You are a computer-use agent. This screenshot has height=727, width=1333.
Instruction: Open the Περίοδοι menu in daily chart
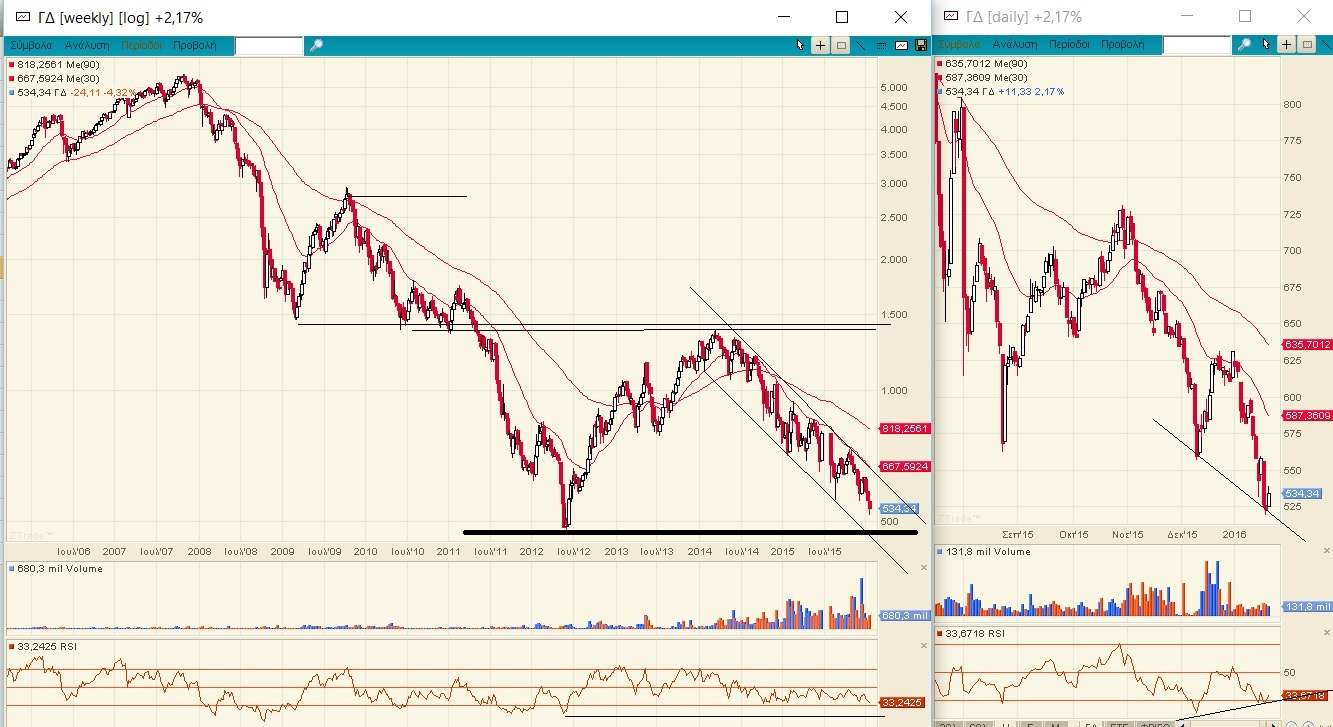pos(1070,45)
